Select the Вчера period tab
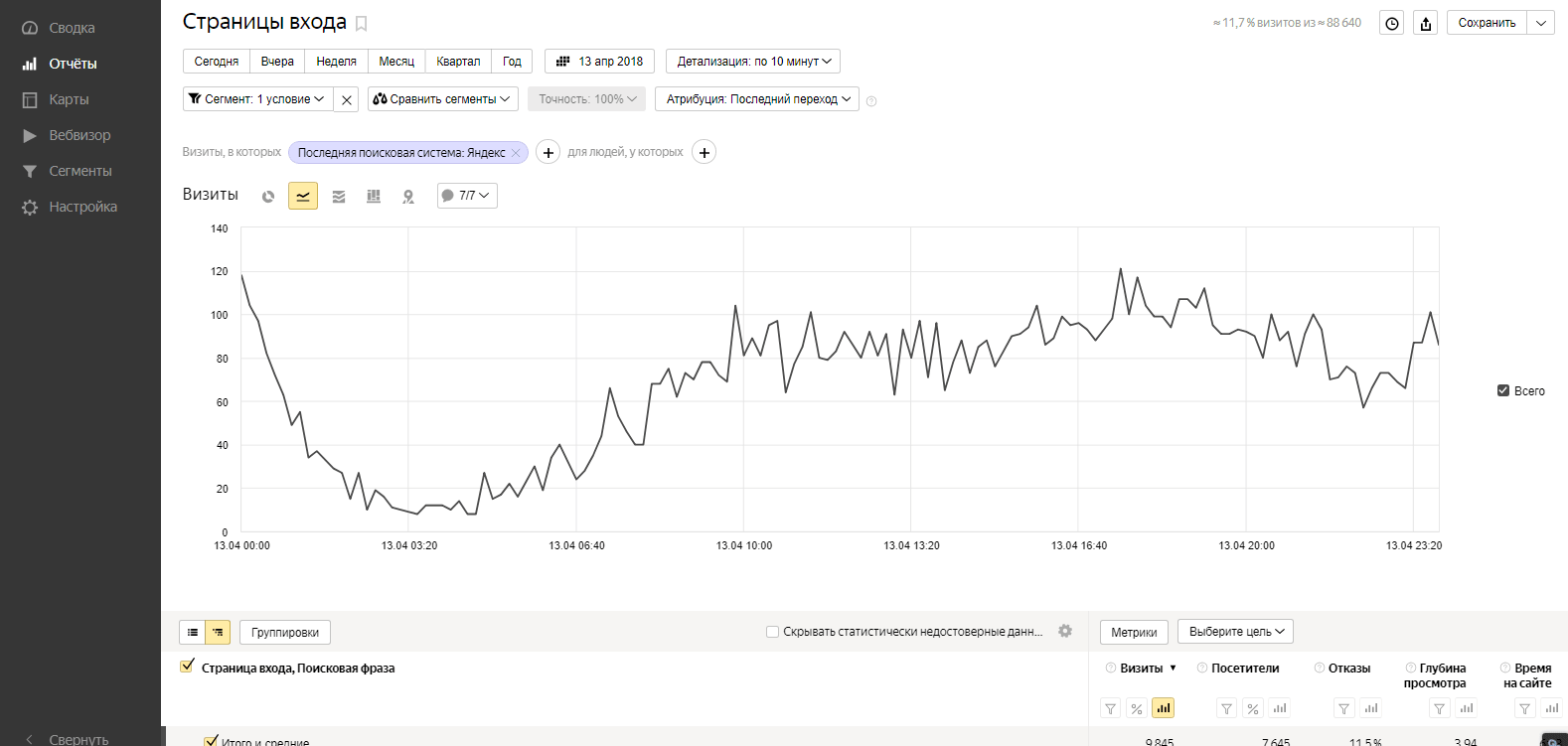 [x=277, y=62]
